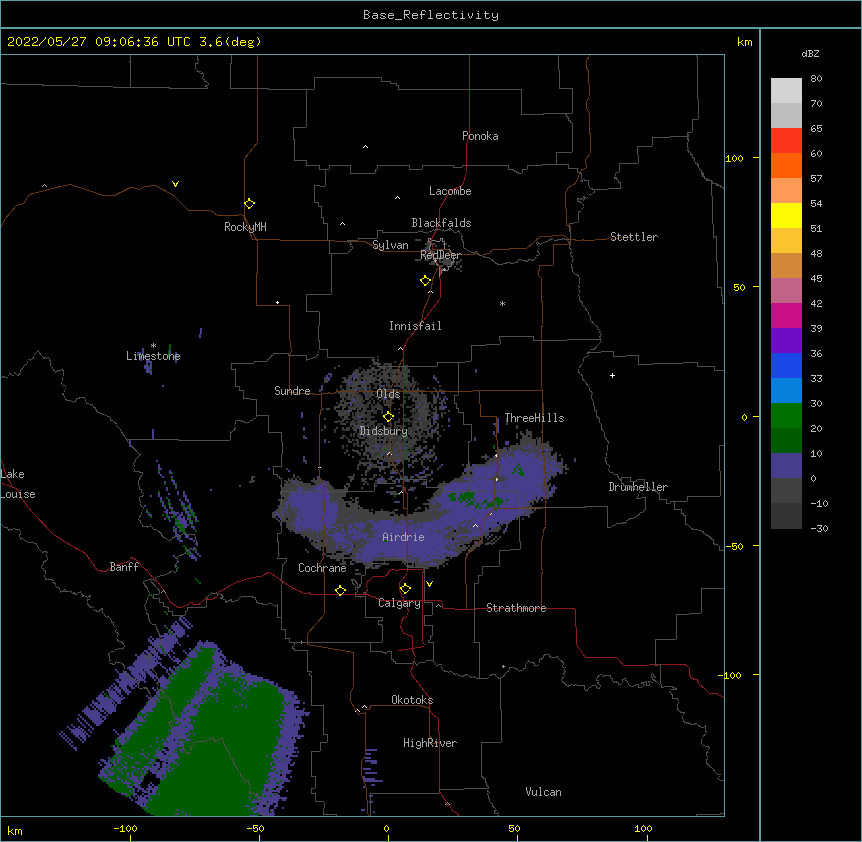
Task: Click the Lake Louise label
Action: tap(18, 484)
